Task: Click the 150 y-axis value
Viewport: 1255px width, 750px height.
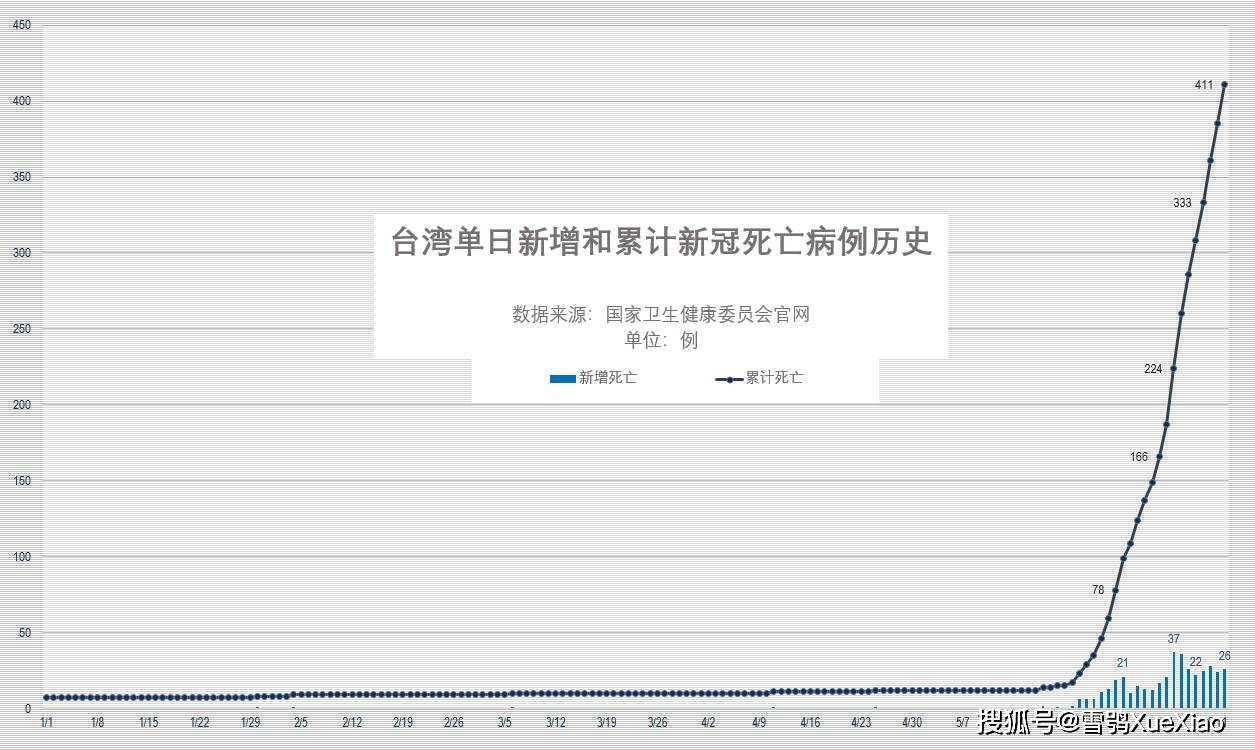Action: click(x=23, y=481)
